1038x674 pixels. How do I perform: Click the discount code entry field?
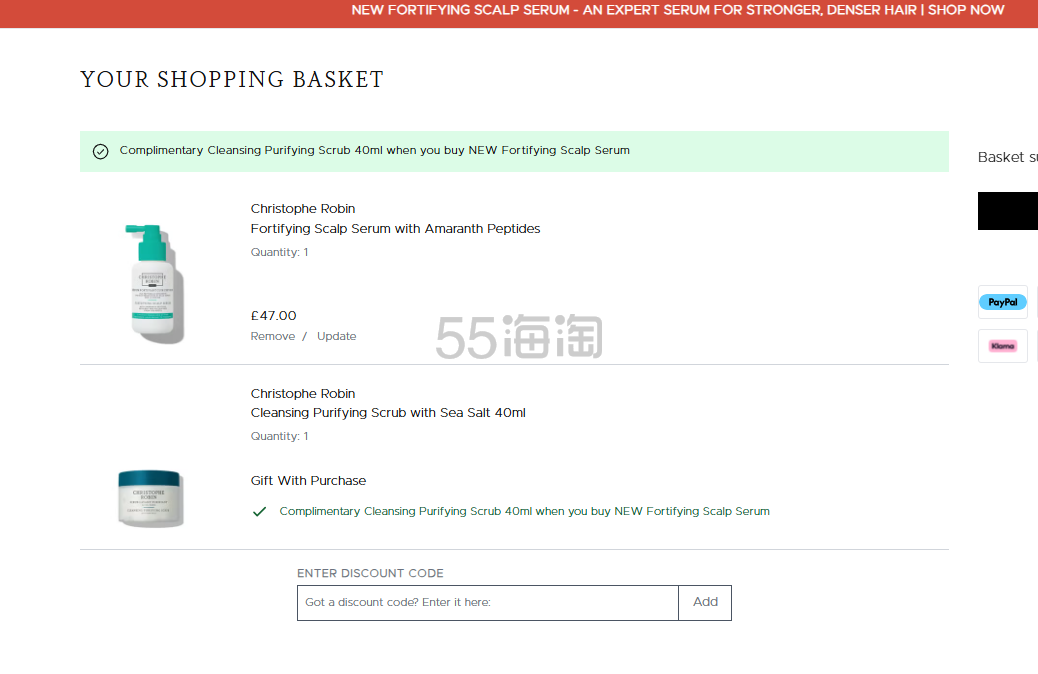[x=488, y=603]
